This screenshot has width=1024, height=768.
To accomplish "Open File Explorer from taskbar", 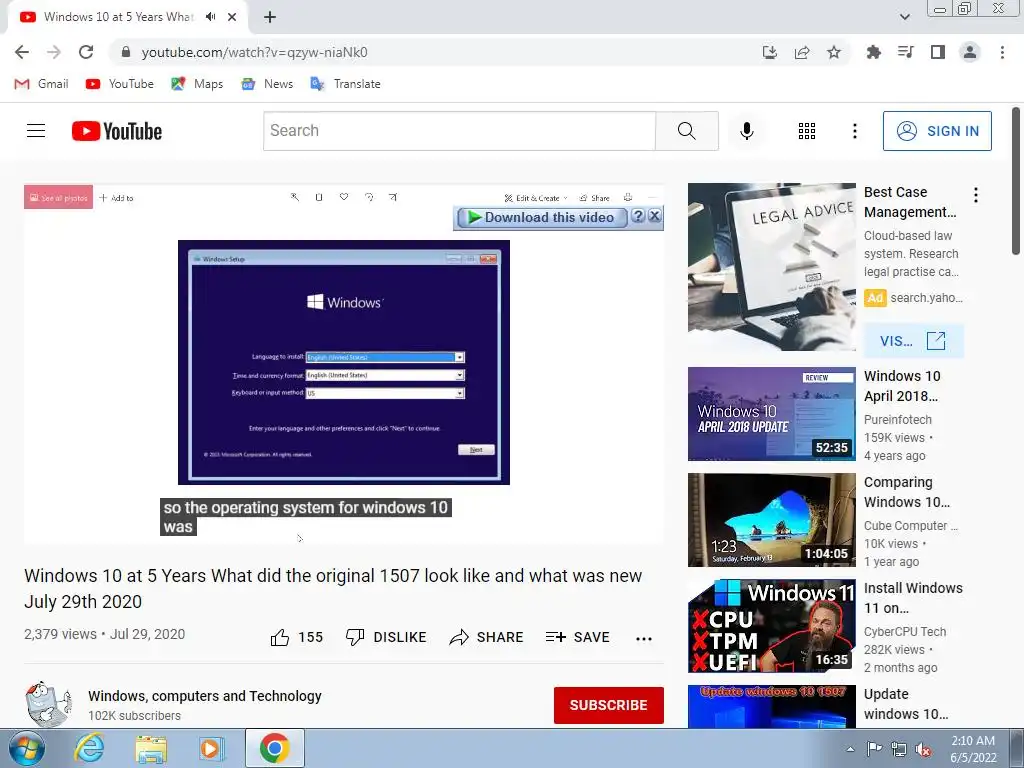I will tap(151, 749).
